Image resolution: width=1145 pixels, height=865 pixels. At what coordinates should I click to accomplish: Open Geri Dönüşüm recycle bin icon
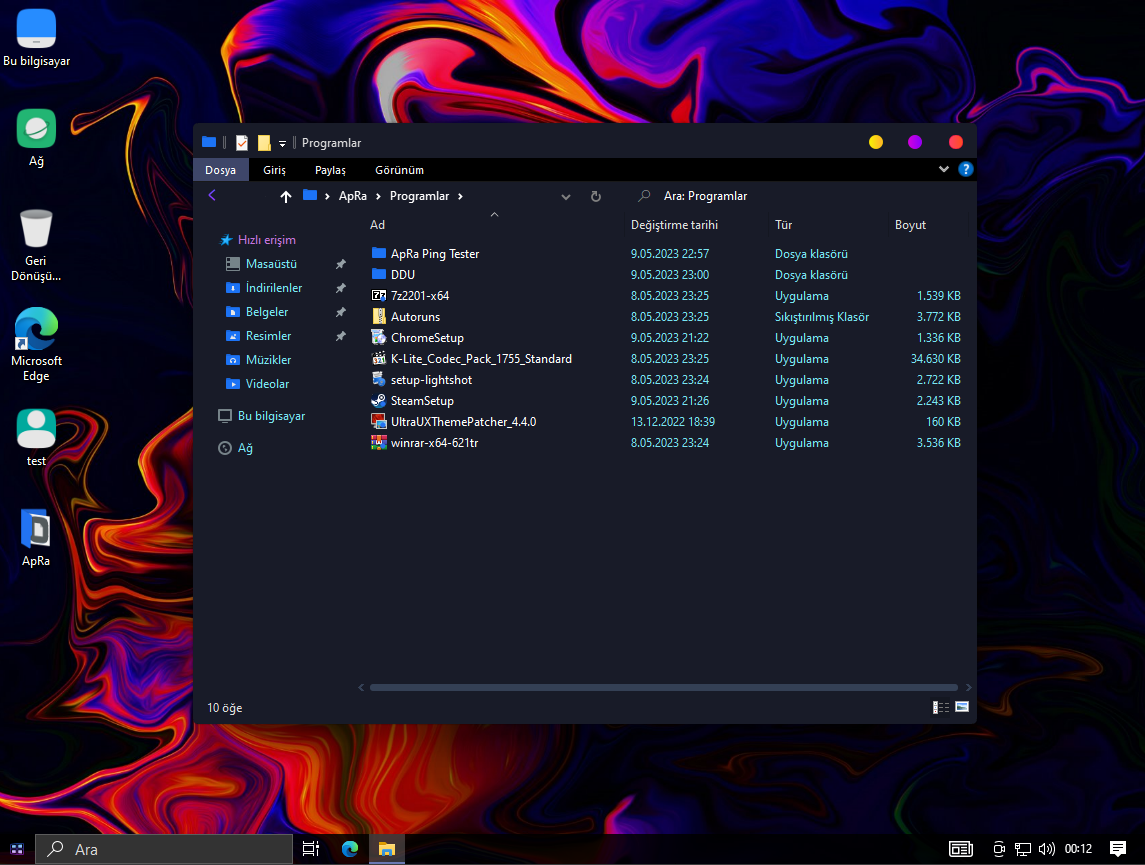[36, 245]
